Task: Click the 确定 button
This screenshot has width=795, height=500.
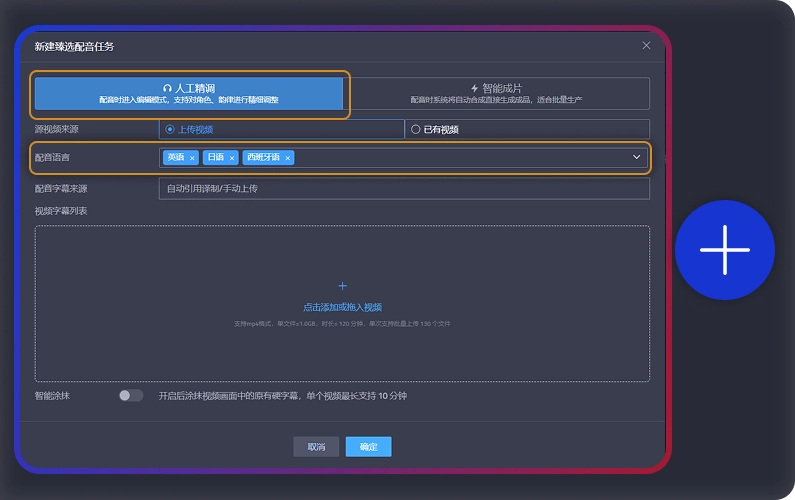Action: pos(368,447)
